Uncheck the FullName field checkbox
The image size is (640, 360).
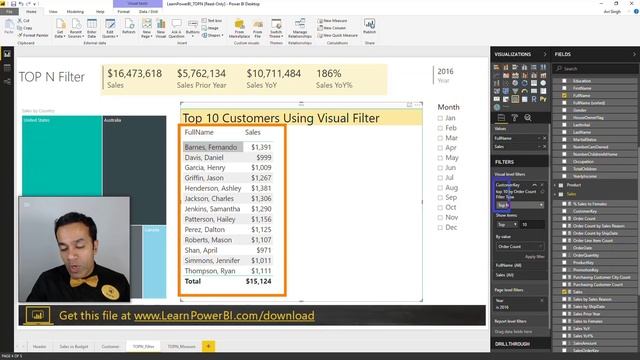564,96
